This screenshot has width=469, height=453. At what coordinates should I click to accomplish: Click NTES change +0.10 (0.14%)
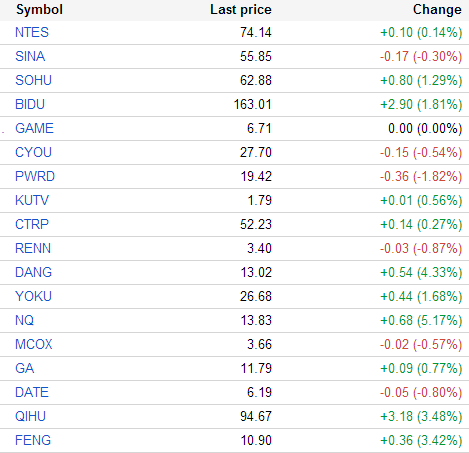pos(421,32)
